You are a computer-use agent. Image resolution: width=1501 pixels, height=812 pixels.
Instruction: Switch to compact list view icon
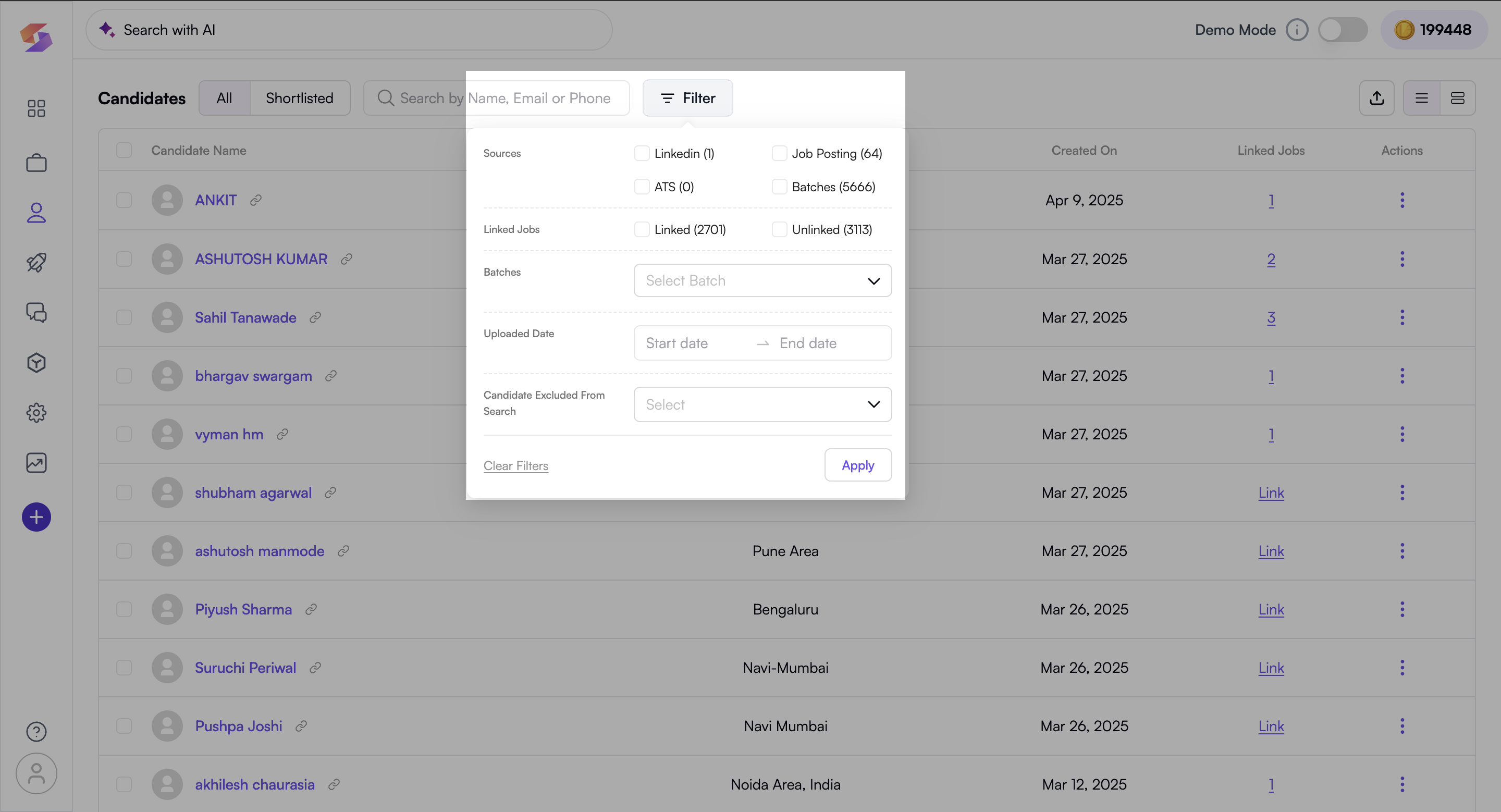[1421, 98]
